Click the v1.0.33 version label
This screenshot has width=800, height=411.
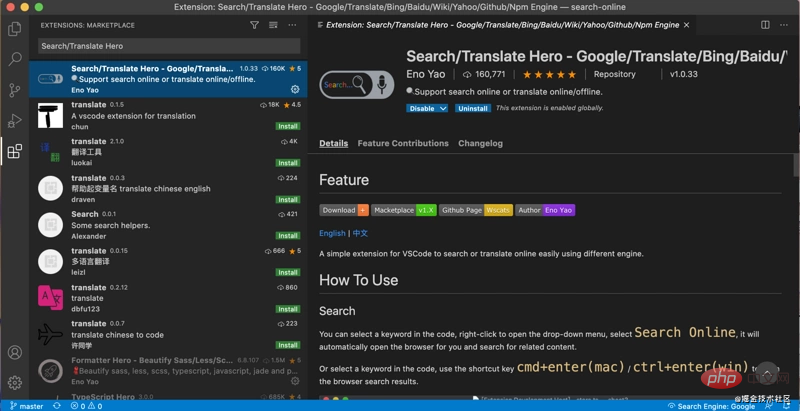(x=683, y=74)
